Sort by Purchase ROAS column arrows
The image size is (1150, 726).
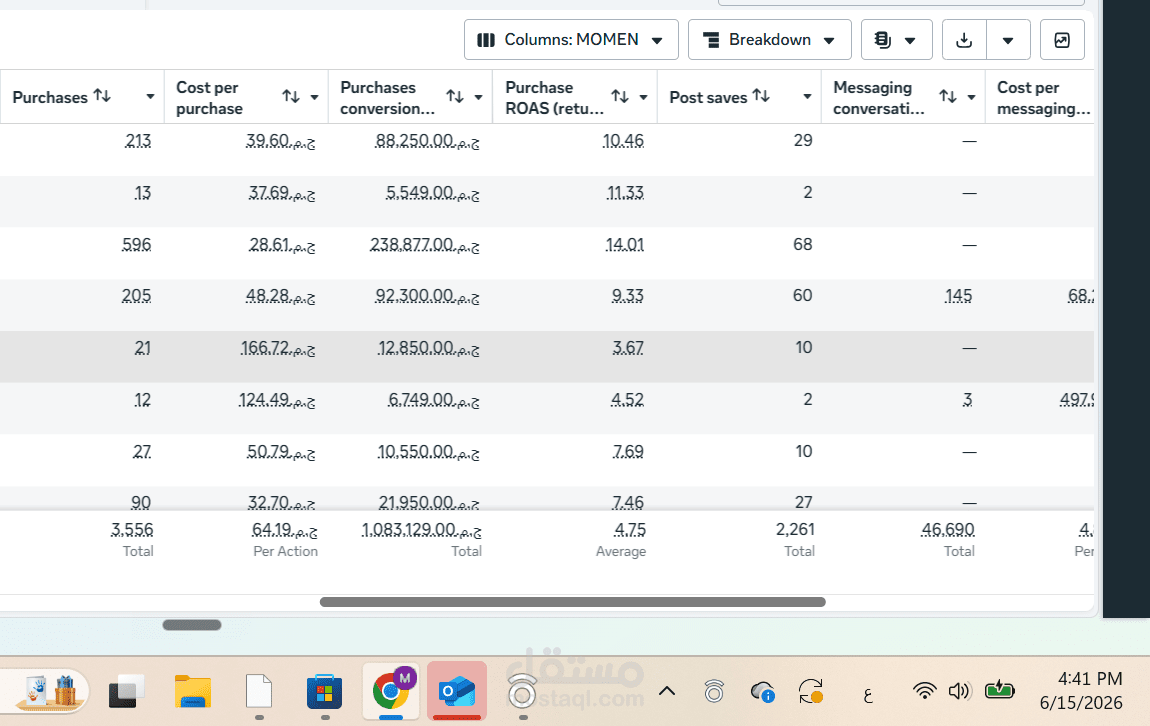620,96
